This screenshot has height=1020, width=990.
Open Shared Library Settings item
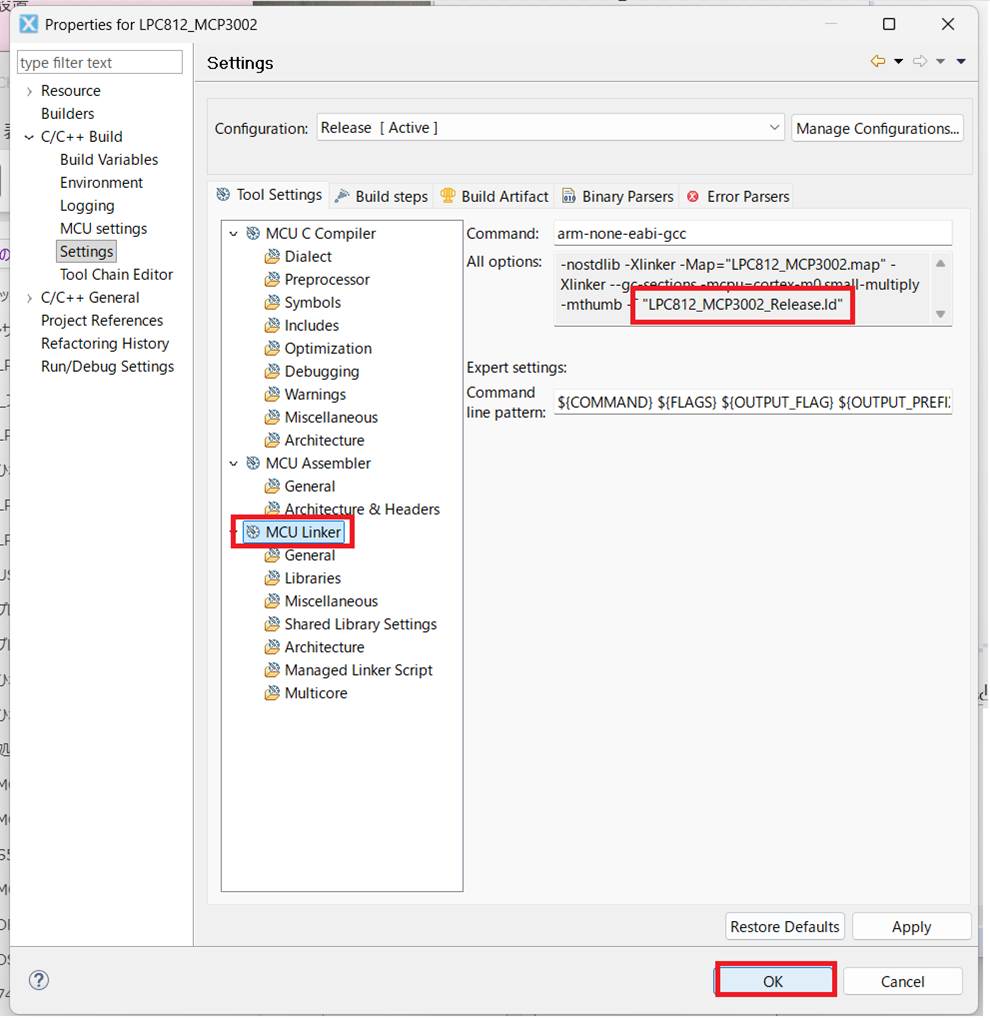[360, 624]
